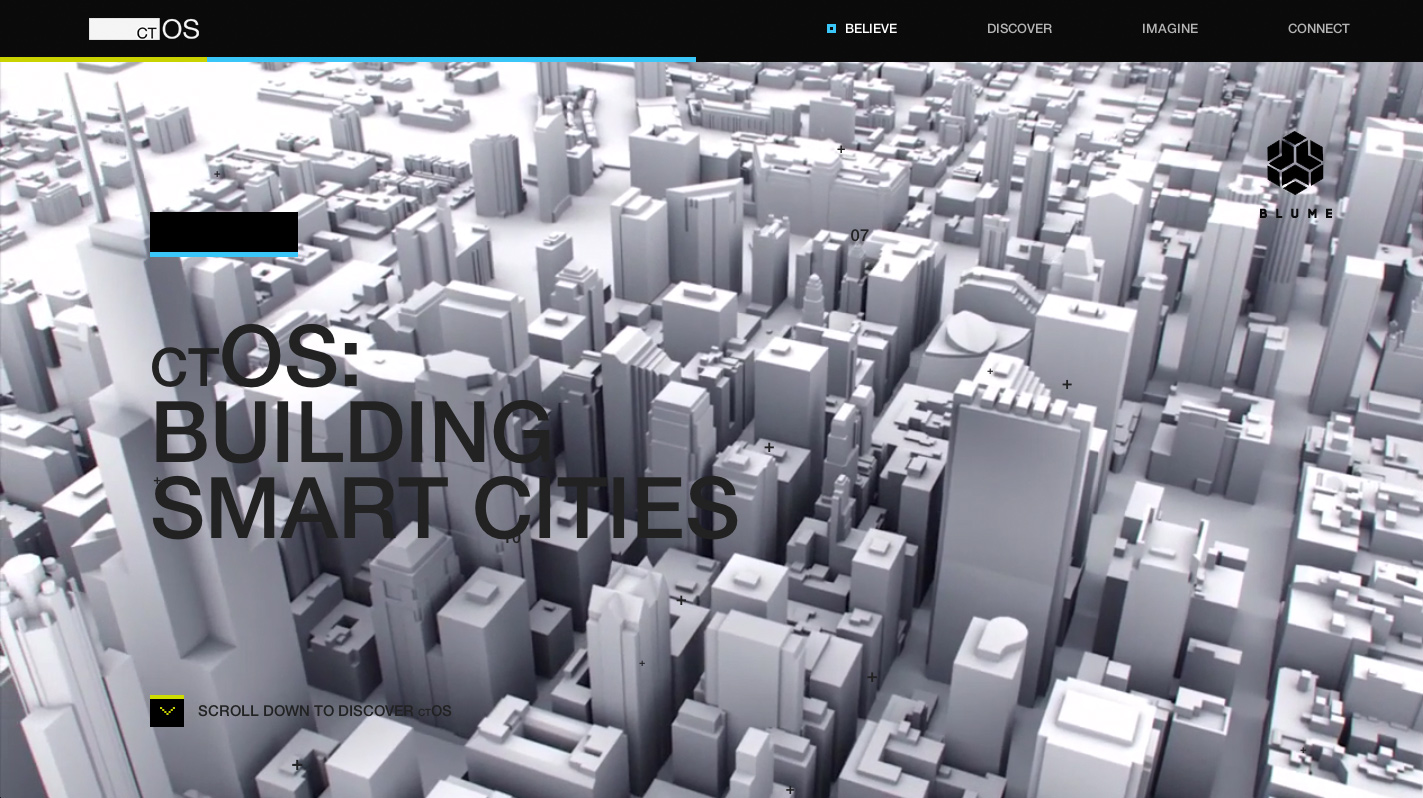
Task: Click the plus marker below the scroll arrow icon
Action: (x=297, y=765)
